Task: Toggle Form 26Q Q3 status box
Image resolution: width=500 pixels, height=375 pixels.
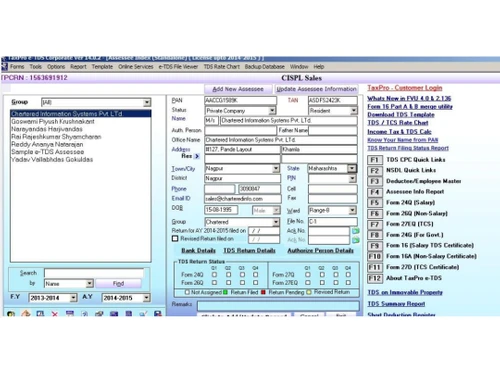Action: pos(242,282)
